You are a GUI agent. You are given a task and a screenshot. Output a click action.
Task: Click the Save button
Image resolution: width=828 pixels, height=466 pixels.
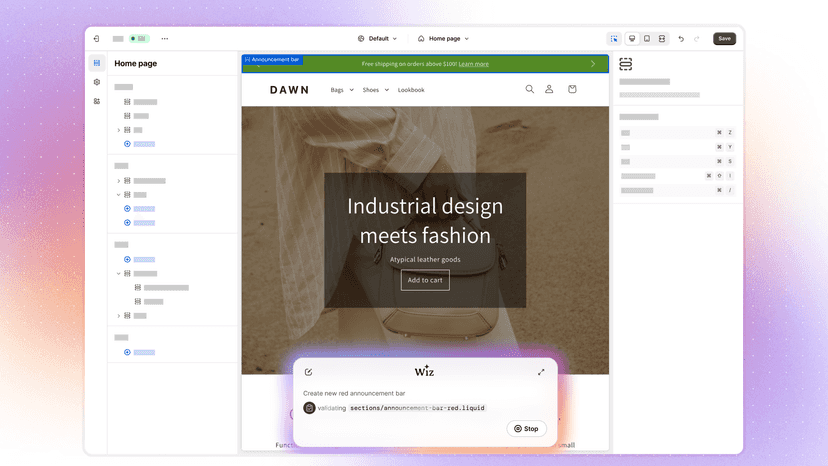click(x=724, y=39)
